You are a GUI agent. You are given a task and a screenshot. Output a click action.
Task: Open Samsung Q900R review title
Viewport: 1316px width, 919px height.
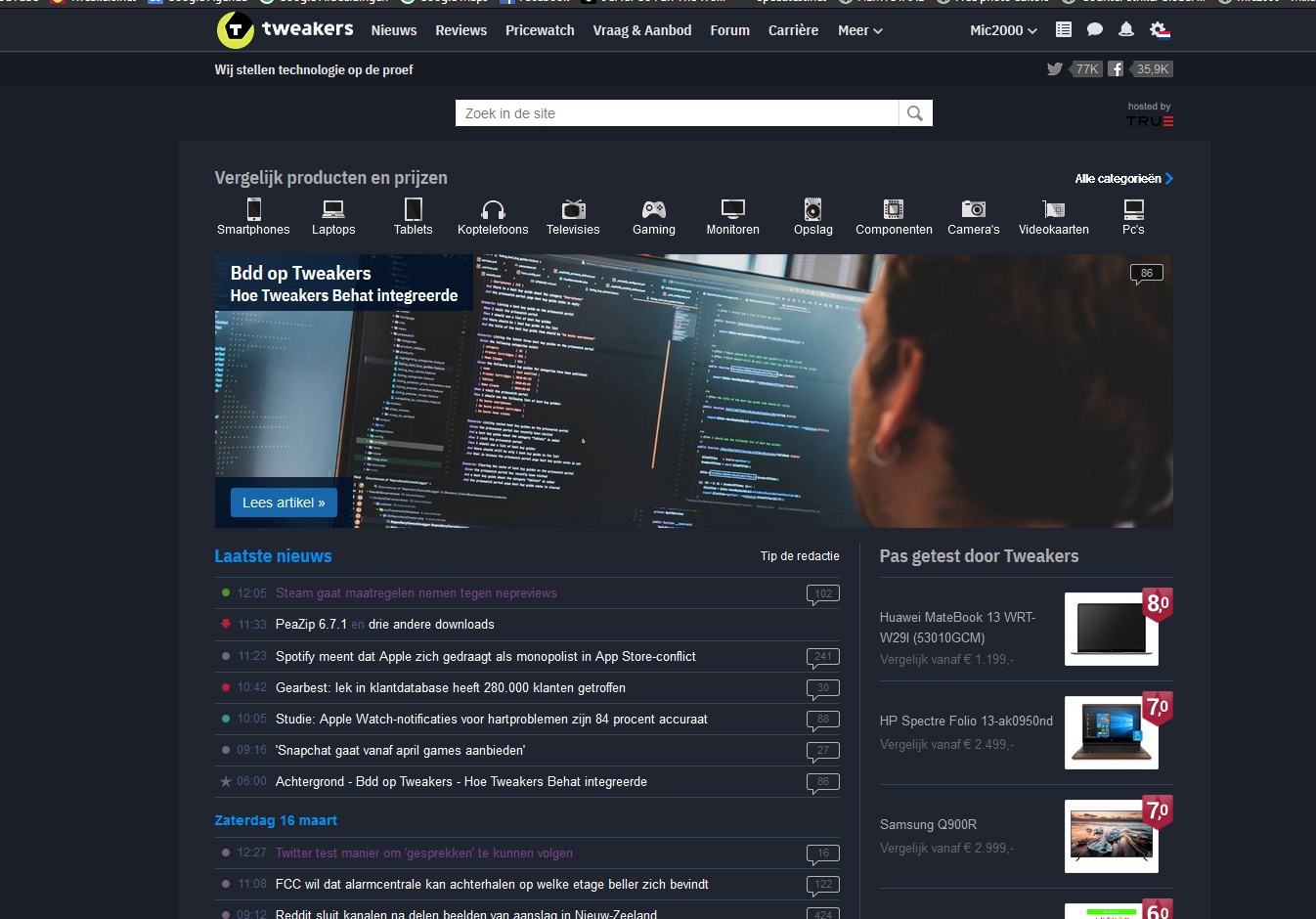[929, 825]
